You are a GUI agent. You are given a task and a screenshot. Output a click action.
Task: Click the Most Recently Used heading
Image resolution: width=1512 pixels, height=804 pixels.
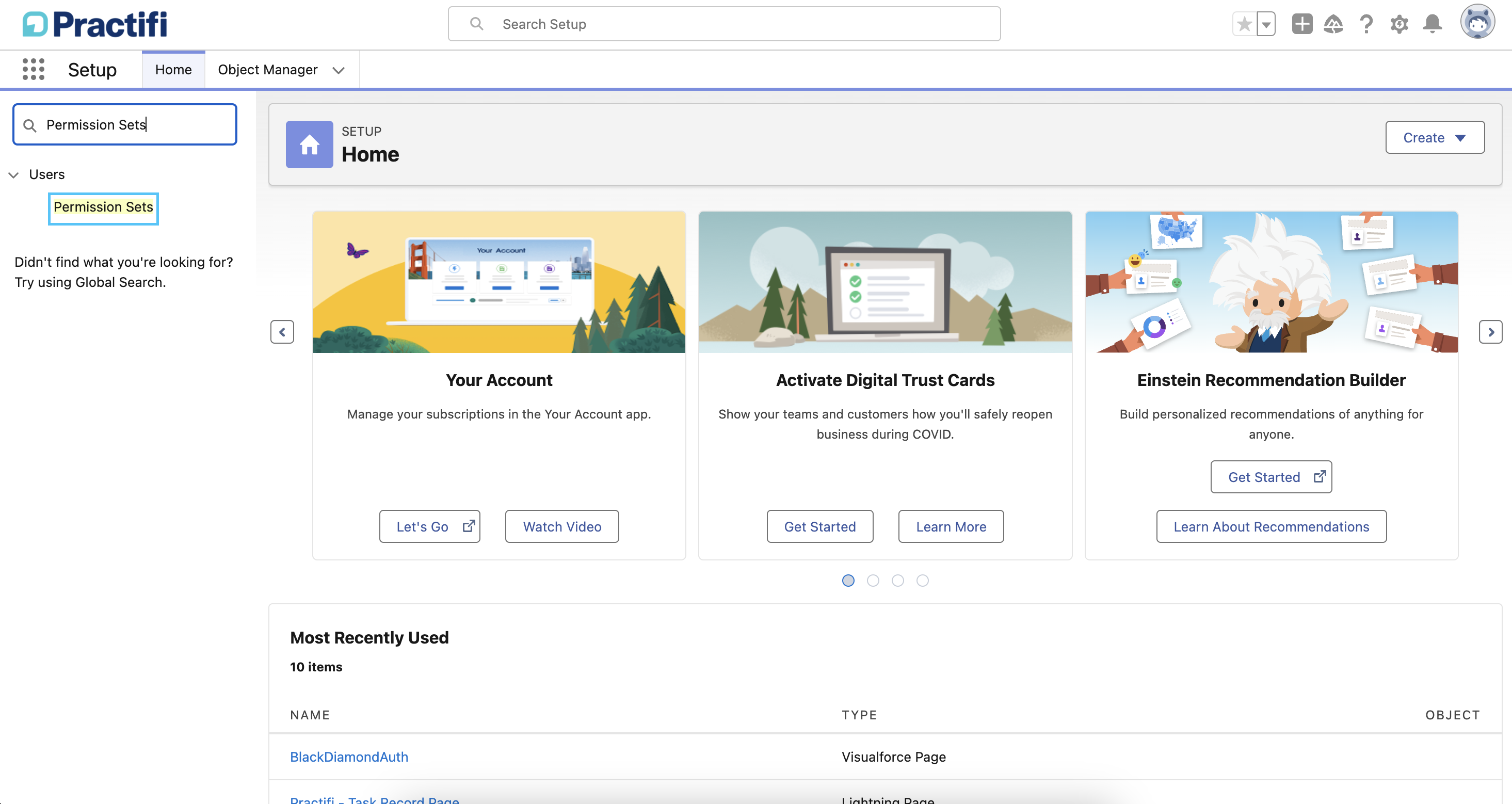[x=369, y=637]
